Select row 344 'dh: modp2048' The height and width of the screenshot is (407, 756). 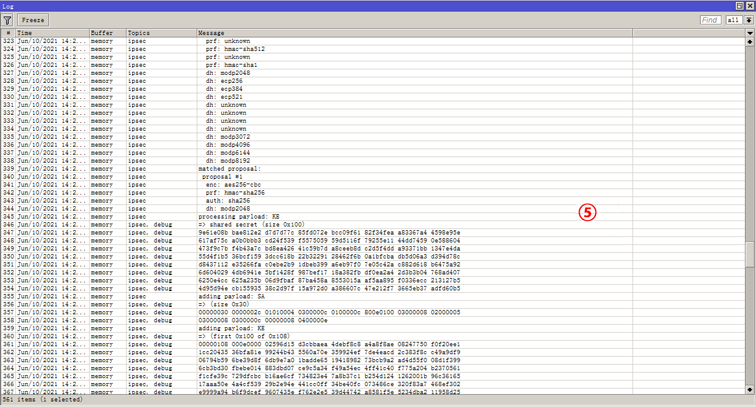point(373,208)
